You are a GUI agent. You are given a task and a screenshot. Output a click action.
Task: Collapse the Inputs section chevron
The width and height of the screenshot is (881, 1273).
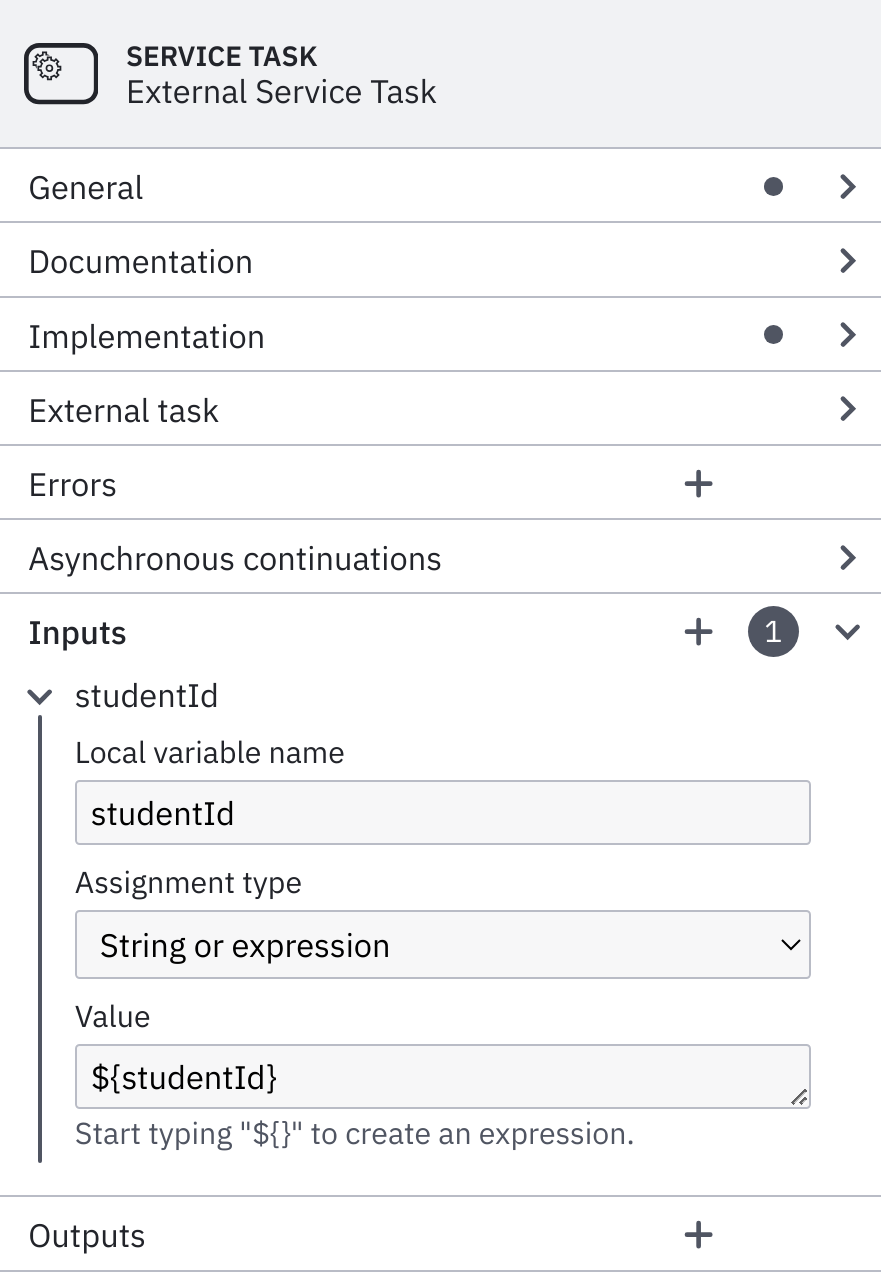click(x=848, y=632)
